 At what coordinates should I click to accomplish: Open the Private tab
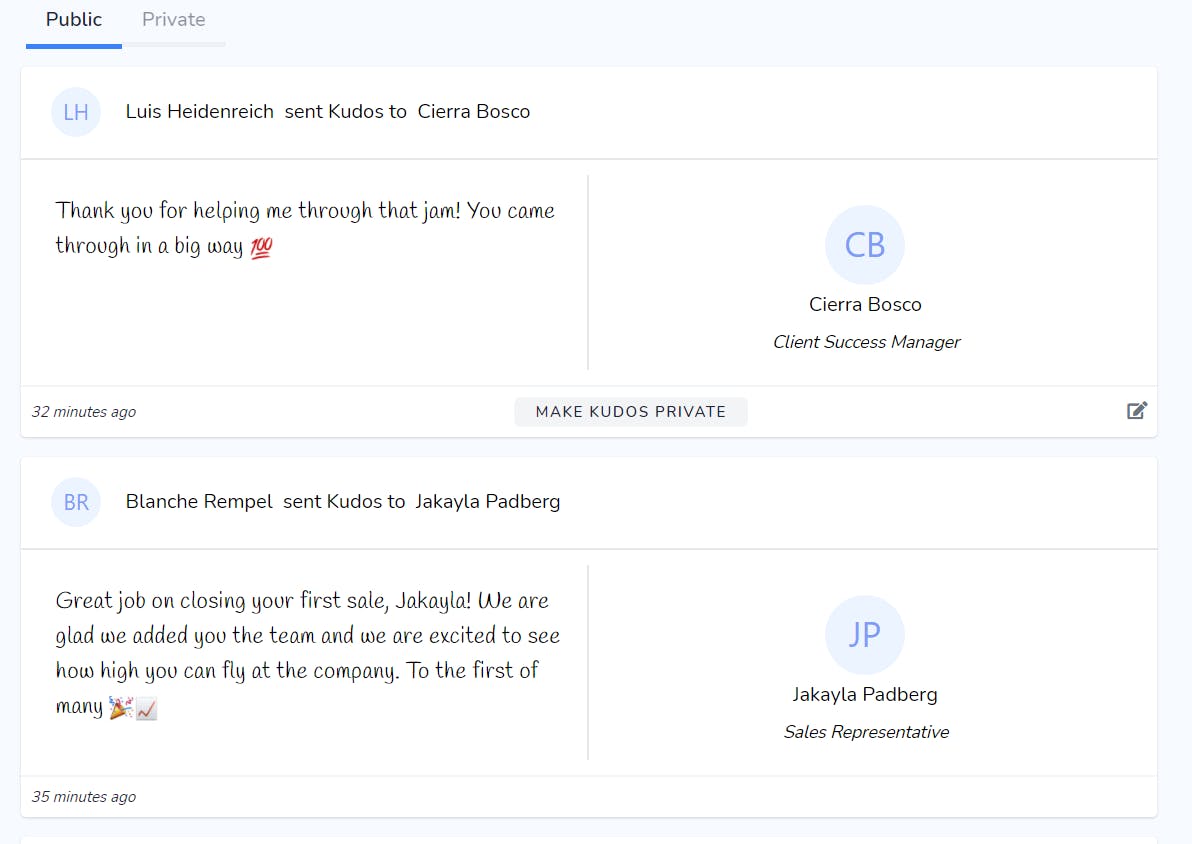[174, 20]
